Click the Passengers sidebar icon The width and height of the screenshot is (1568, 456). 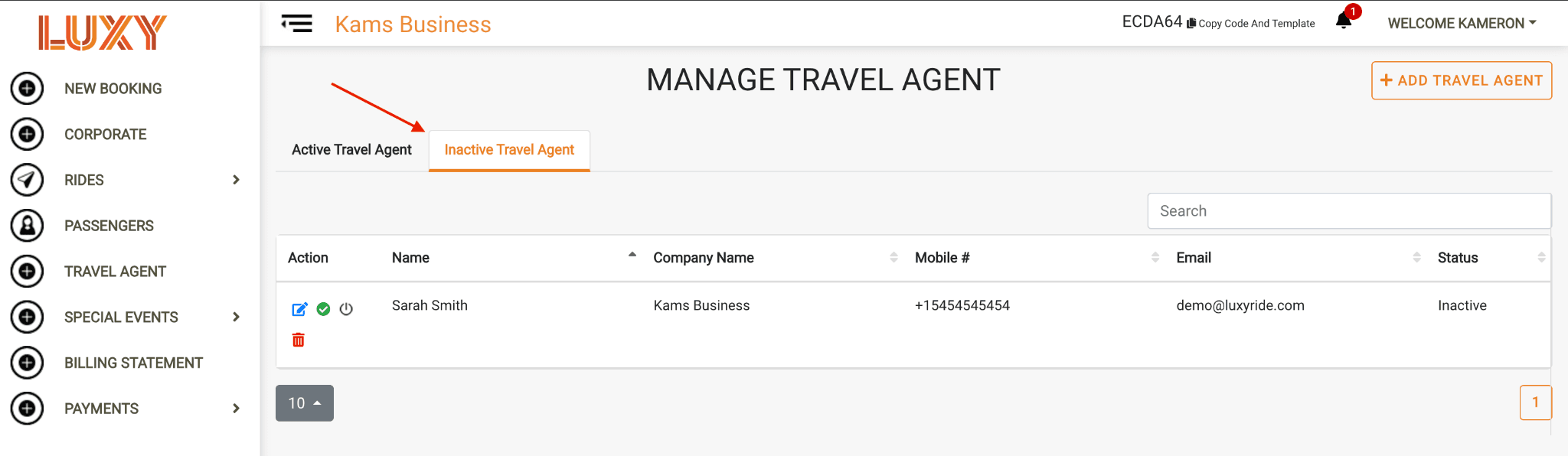coord(27,226)
